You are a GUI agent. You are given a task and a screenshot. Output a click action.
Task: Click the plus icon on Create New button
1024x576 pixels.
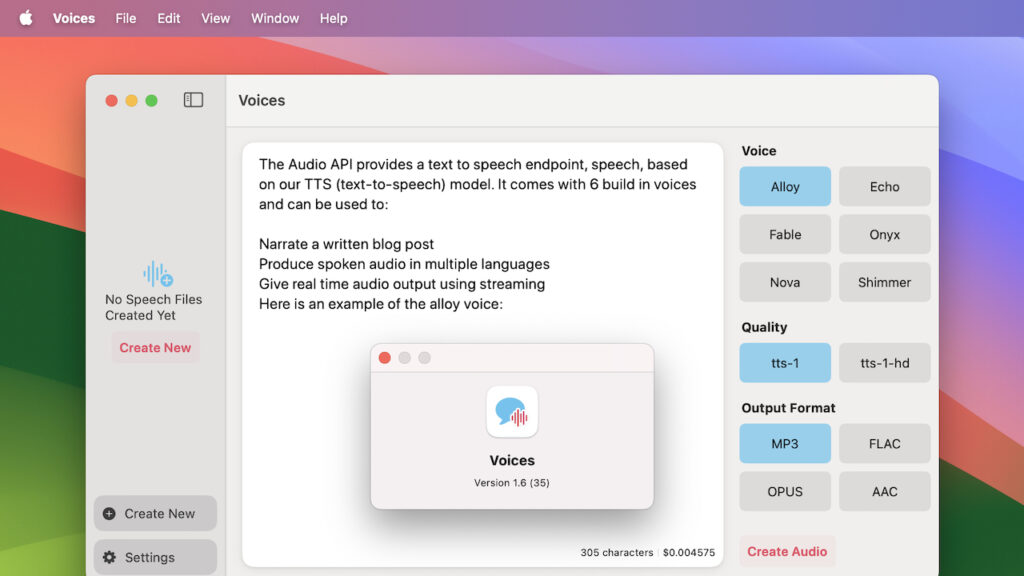tap(107, 513)
